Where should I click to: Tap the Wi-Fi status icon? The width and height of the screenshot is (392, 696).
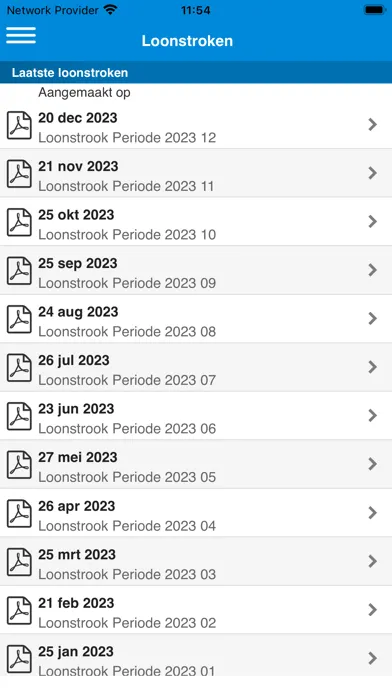(110, 10)
